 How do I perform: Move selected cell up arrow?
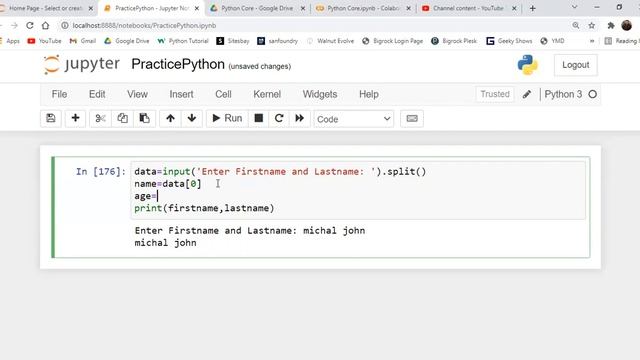click(170, 118)
